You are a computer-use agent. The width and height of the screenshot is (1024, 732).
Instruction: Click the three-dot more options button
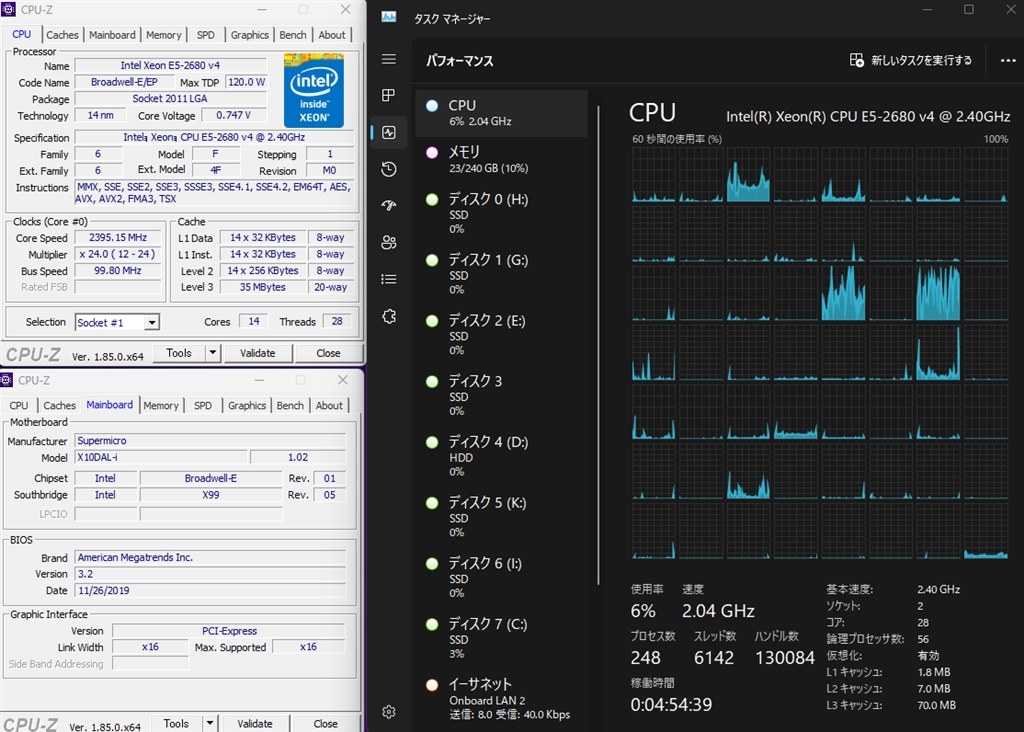[1008, 61]
